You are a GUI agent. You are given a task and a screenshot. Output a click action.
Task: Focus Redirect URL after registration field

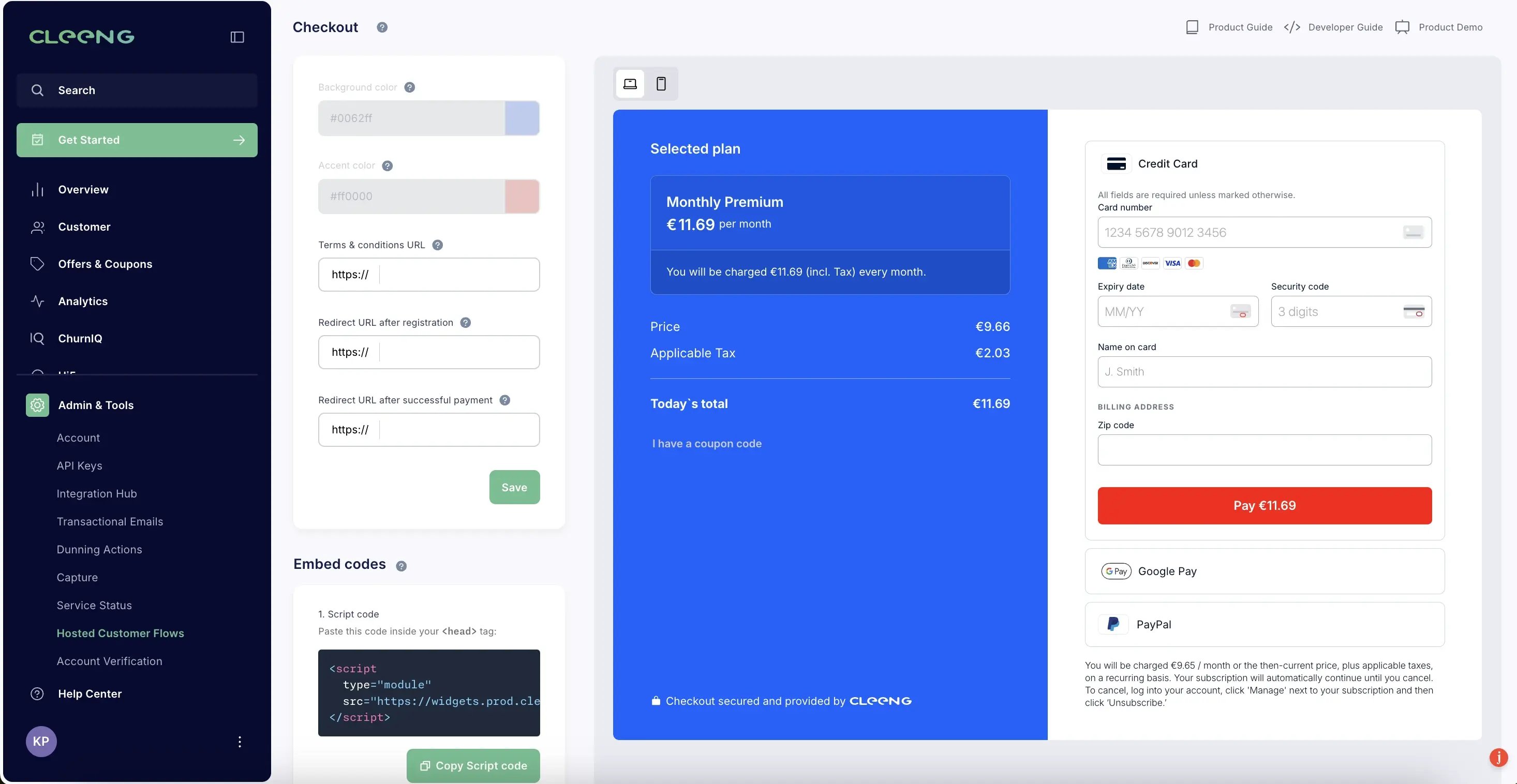(x=429, y=352)
